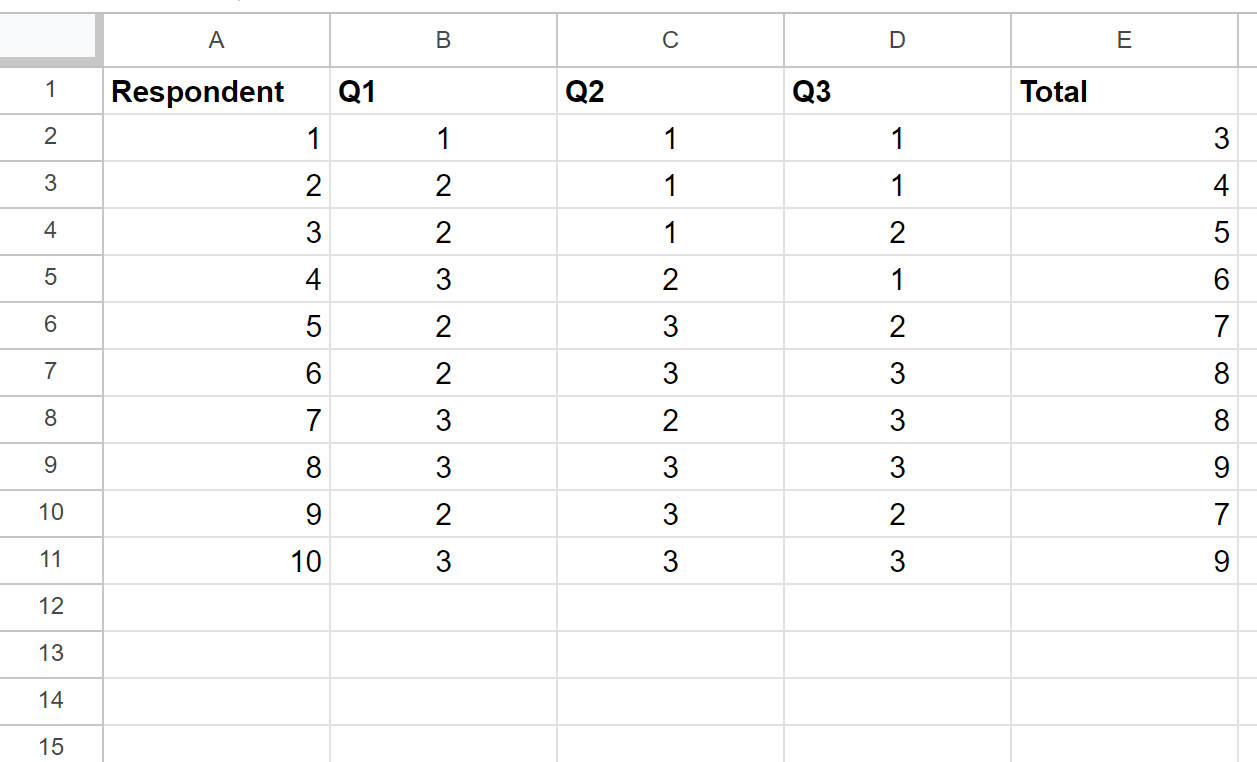The image size is (1257, 762).
Task: Select row 11 header
Action: coord(51,560)
